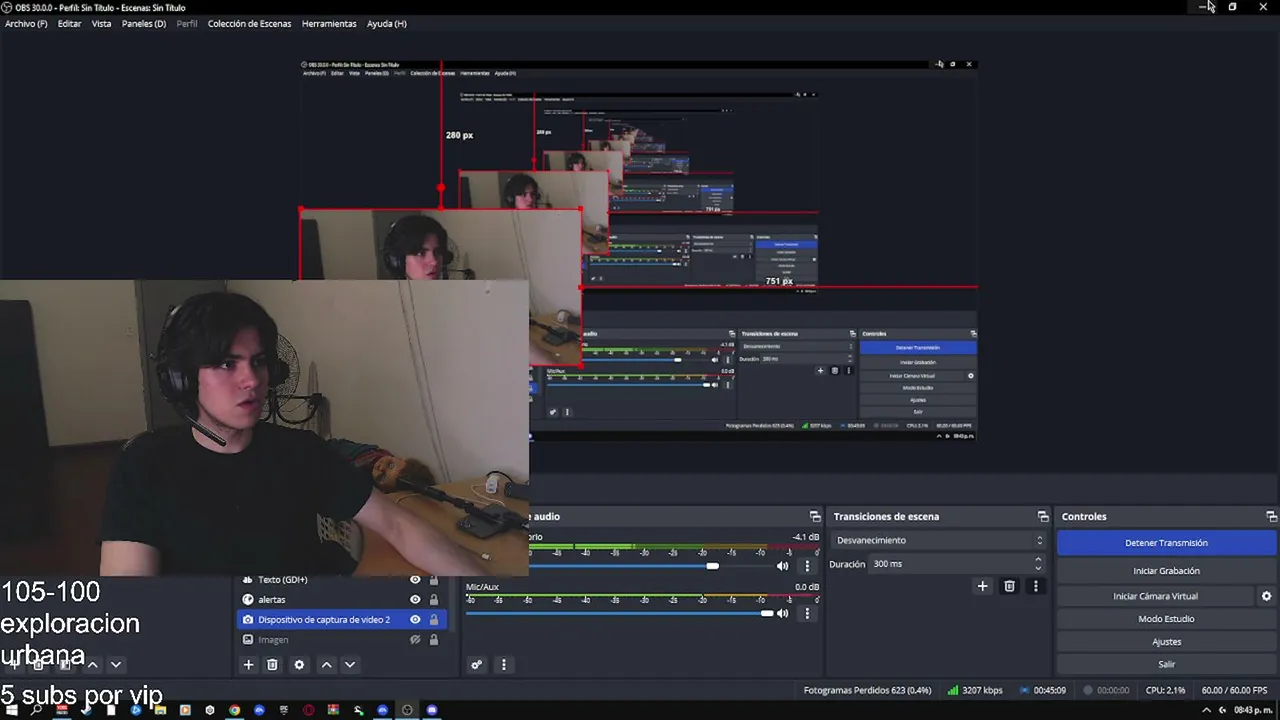Mute the audio channel reading -4.1 dB
The width and height of the screenshot is (1280, 720).
pos(783,566)
